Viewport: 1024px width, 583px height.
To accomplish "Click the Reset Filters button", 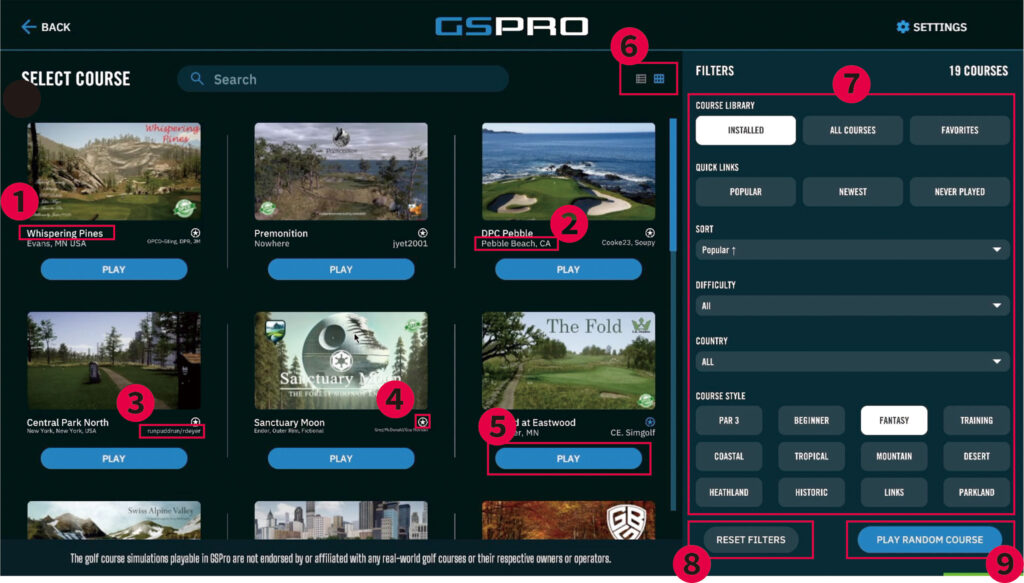I will [750, 540].
